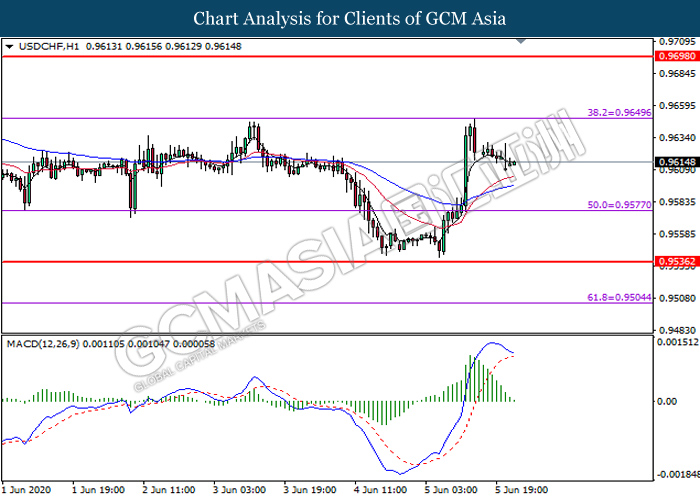The width and height of the screenshot is (700, 500).
Task: Click the 0.97095 price scale value
Action: tap(677, 42)
